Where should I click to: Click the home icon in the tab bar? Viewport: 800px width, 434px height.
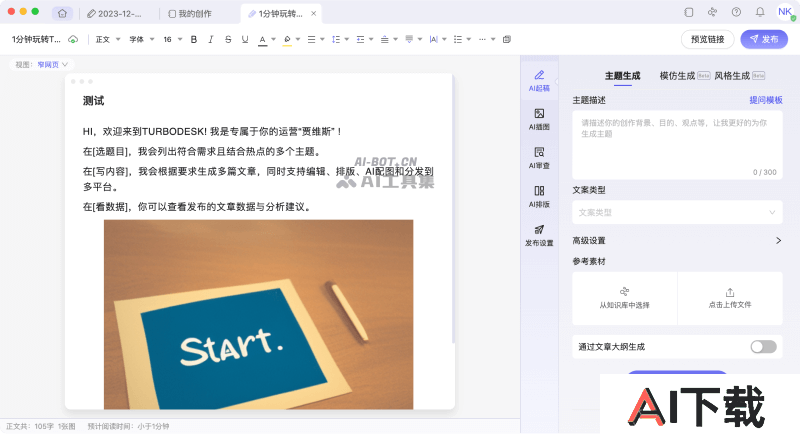62,14
